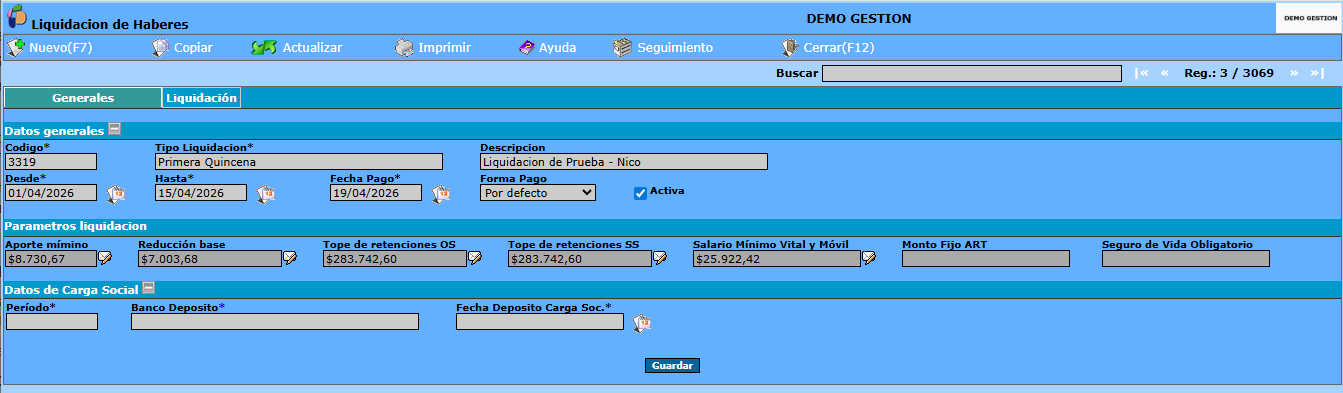Click the Seguro de Vida Obligatorio field
This screenshot has height=393, width=1343.
(x=1186, y=259)
